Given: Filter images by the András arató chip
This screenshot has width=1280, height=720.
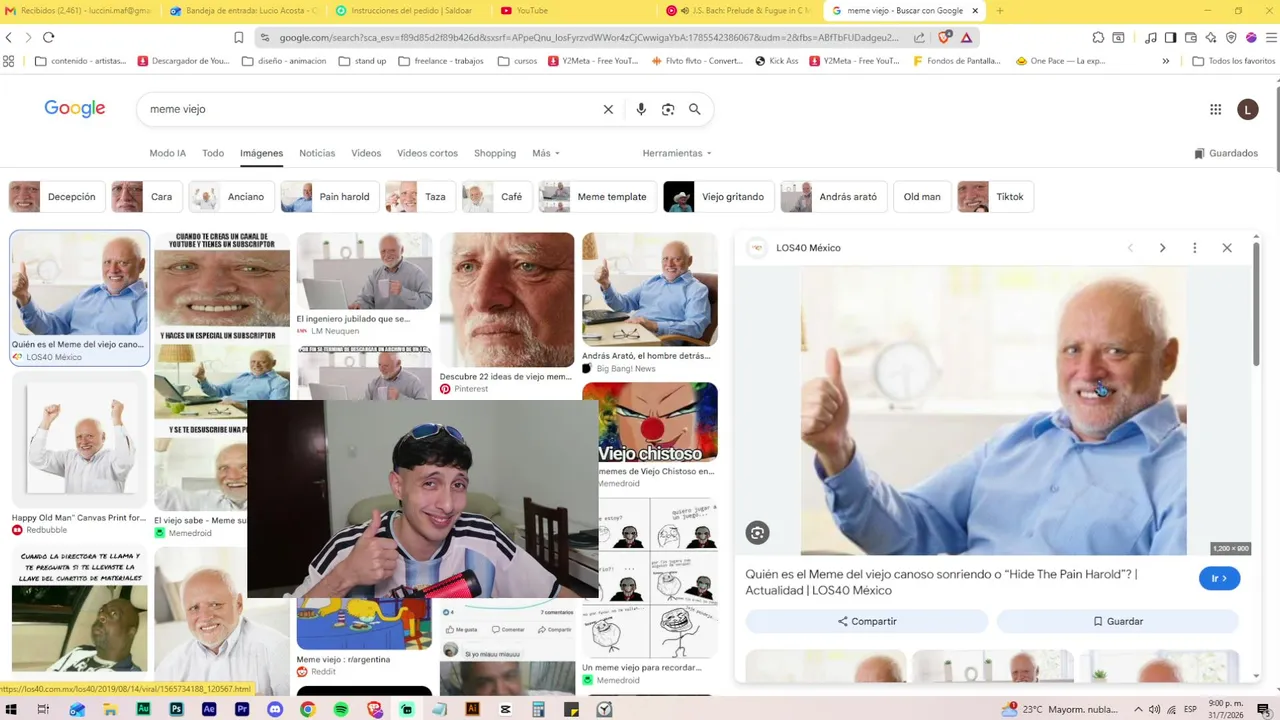Looking at the screenshot, I should coord(832,197).
